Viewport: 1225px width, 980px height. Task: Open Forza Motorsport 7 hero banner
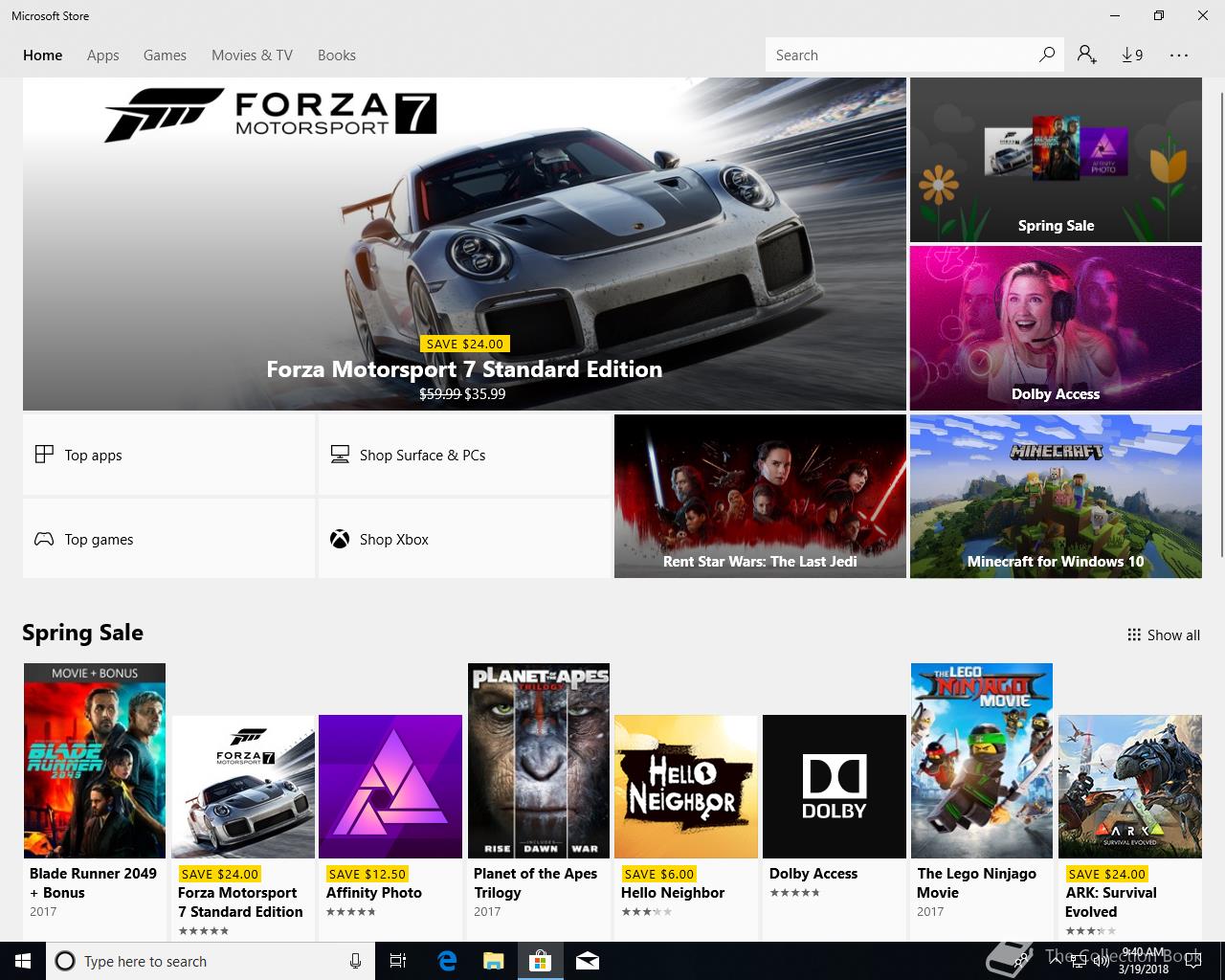pyautogui.click(x=464, y=244)
